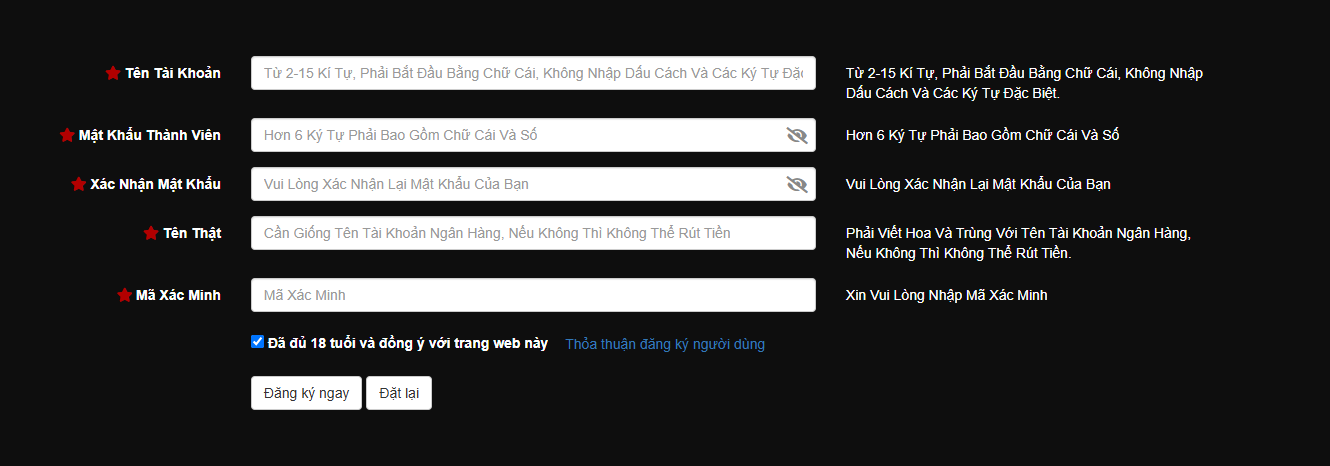1330x466 pixels.
Task: Uncheck the "Đã đủ 18 tuổi" checkbox
Action: click(x=257, y=341)
